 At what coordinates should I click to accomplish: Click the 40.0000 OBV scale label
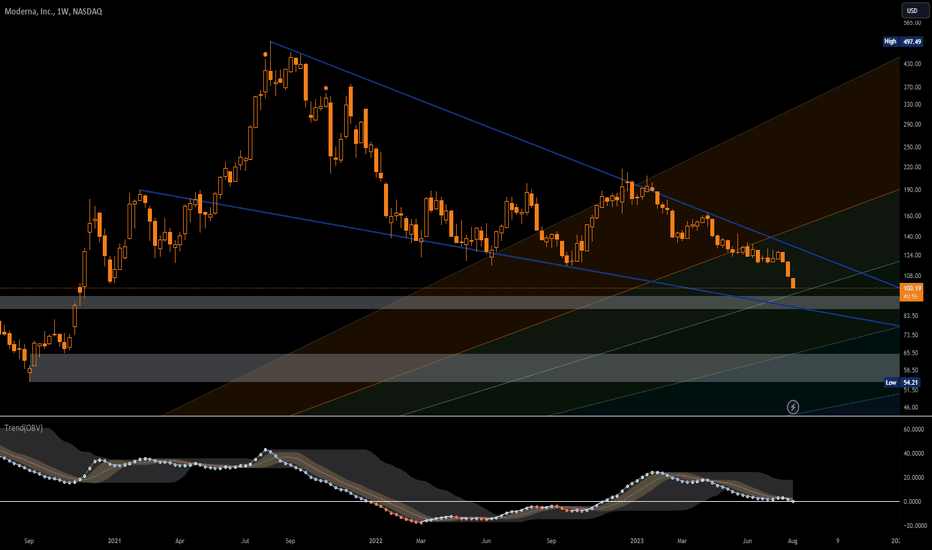913,454
